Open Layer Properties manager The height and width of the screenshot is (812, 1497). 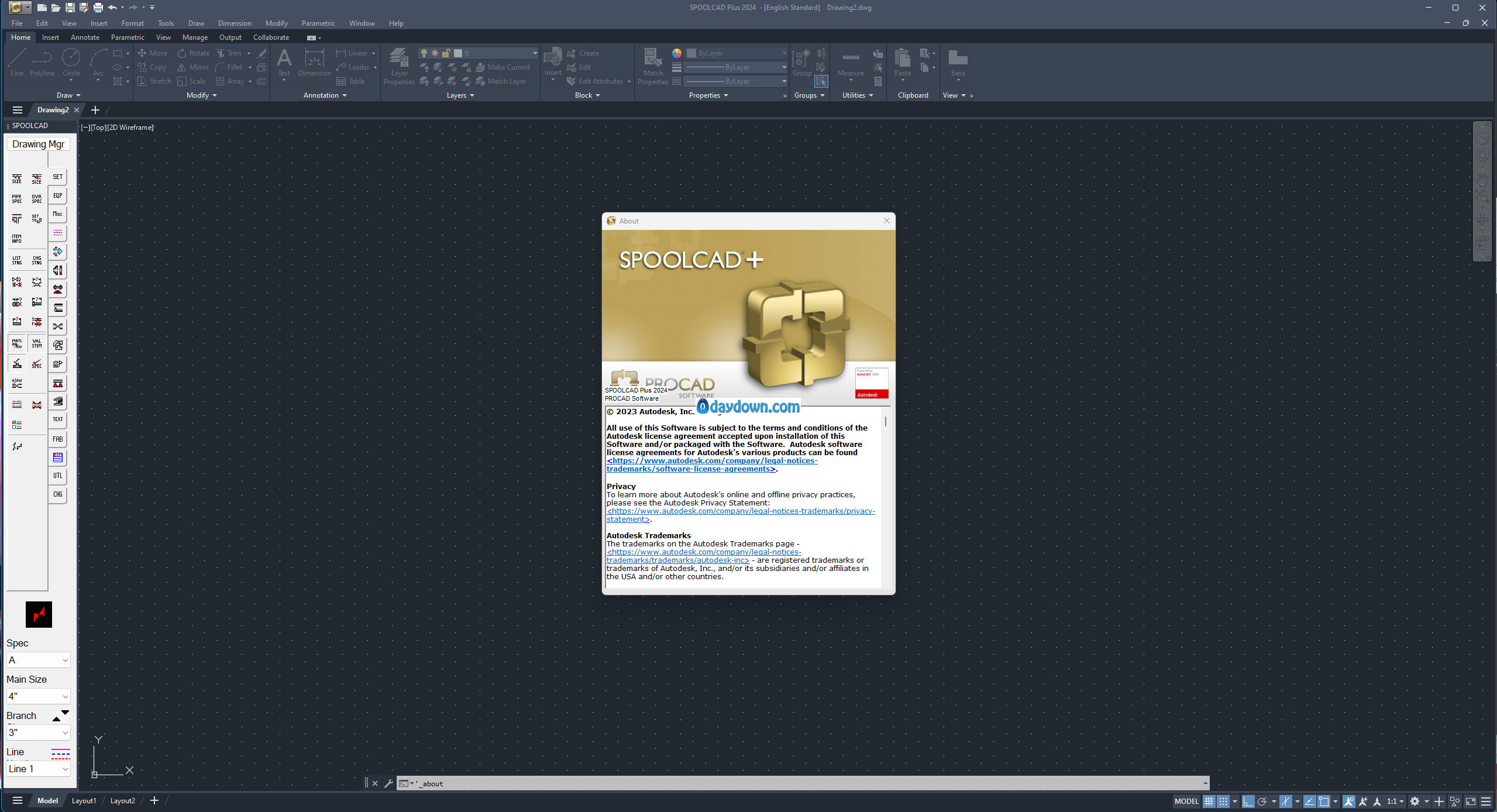tap(399, 66)
